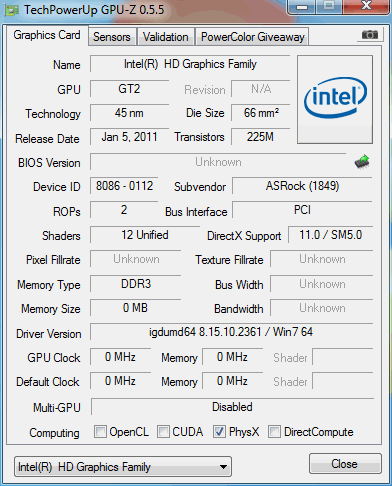392x486 pixels.
Task: Enable the OpenCL checkbox
Action: pyautogui.click(x=100, y=431)
